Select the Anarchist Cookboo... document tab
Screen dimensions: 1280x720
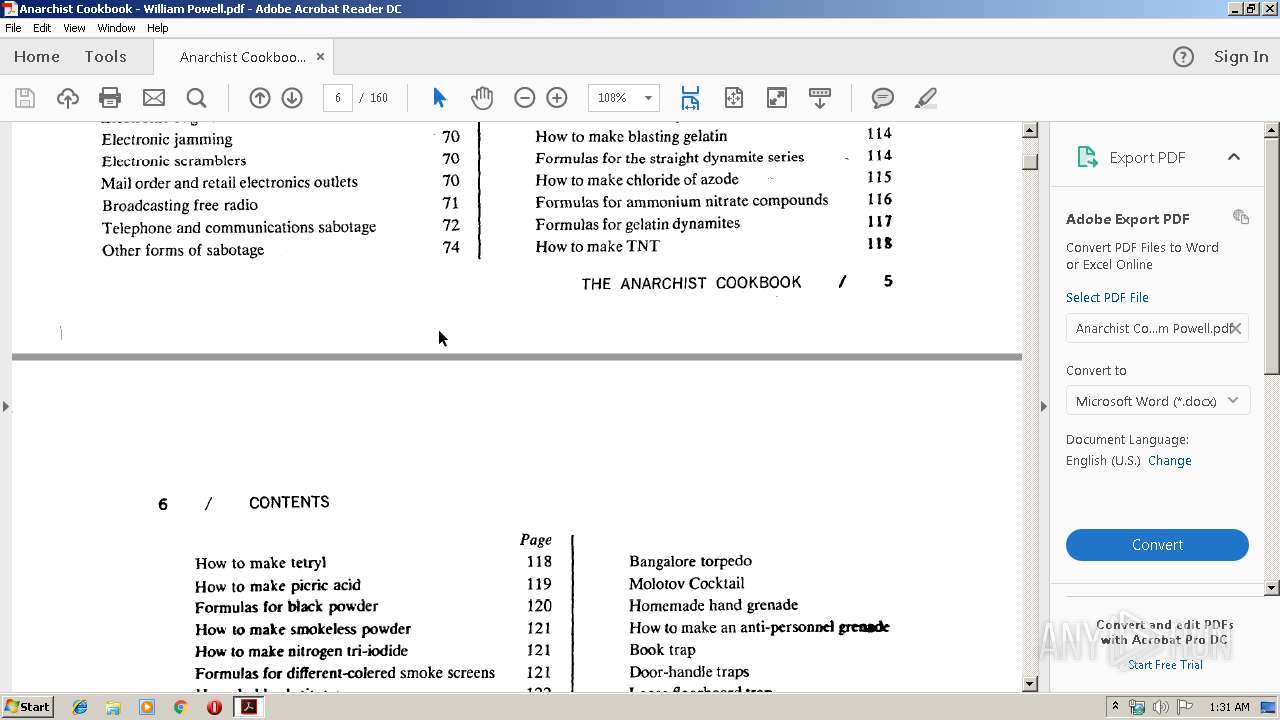243,57
